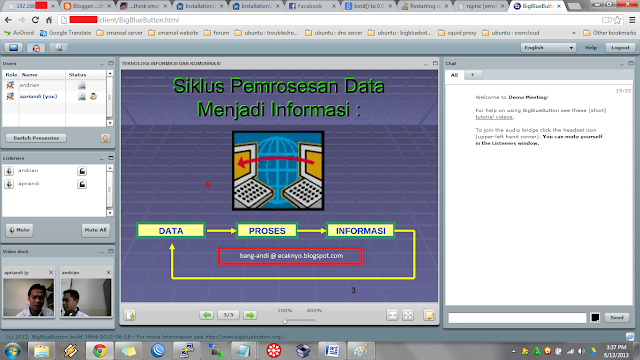
Task: Open Microsoft Word from the taskbar
Action: [331, 351]
